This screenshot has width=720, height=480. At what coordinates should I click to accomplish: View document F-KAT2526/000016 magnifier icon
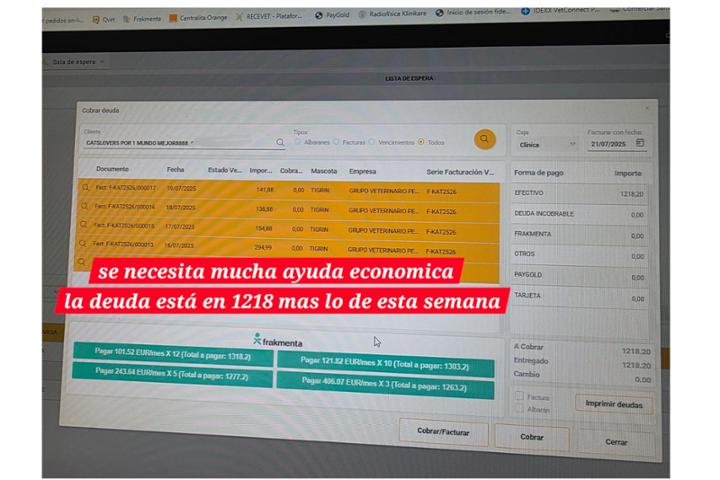pyautogui.click(x=84, y=206)
